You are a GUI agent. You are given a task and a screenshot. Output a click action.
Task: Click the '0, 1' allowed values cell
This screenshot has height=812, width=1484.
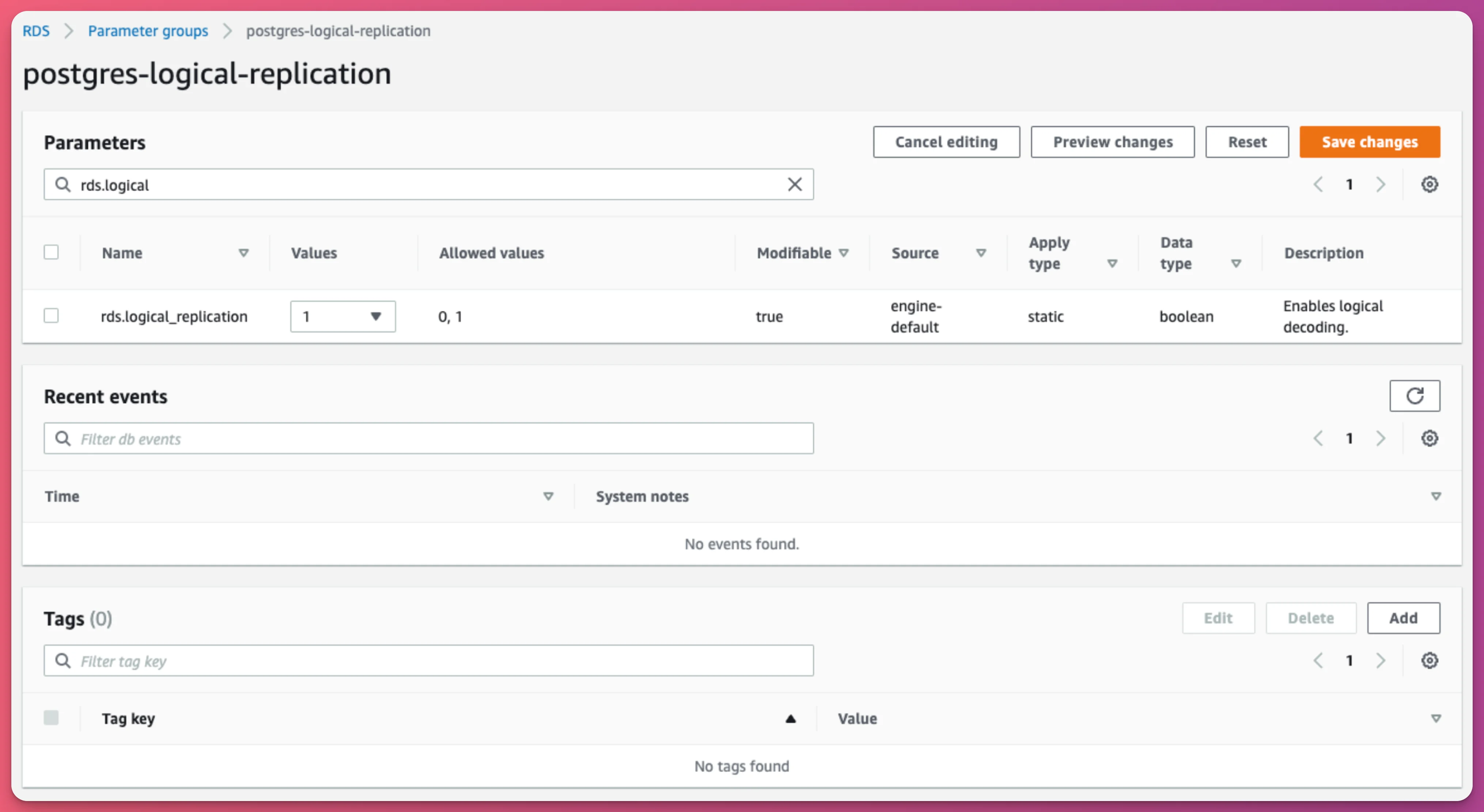tap(450, 316)
